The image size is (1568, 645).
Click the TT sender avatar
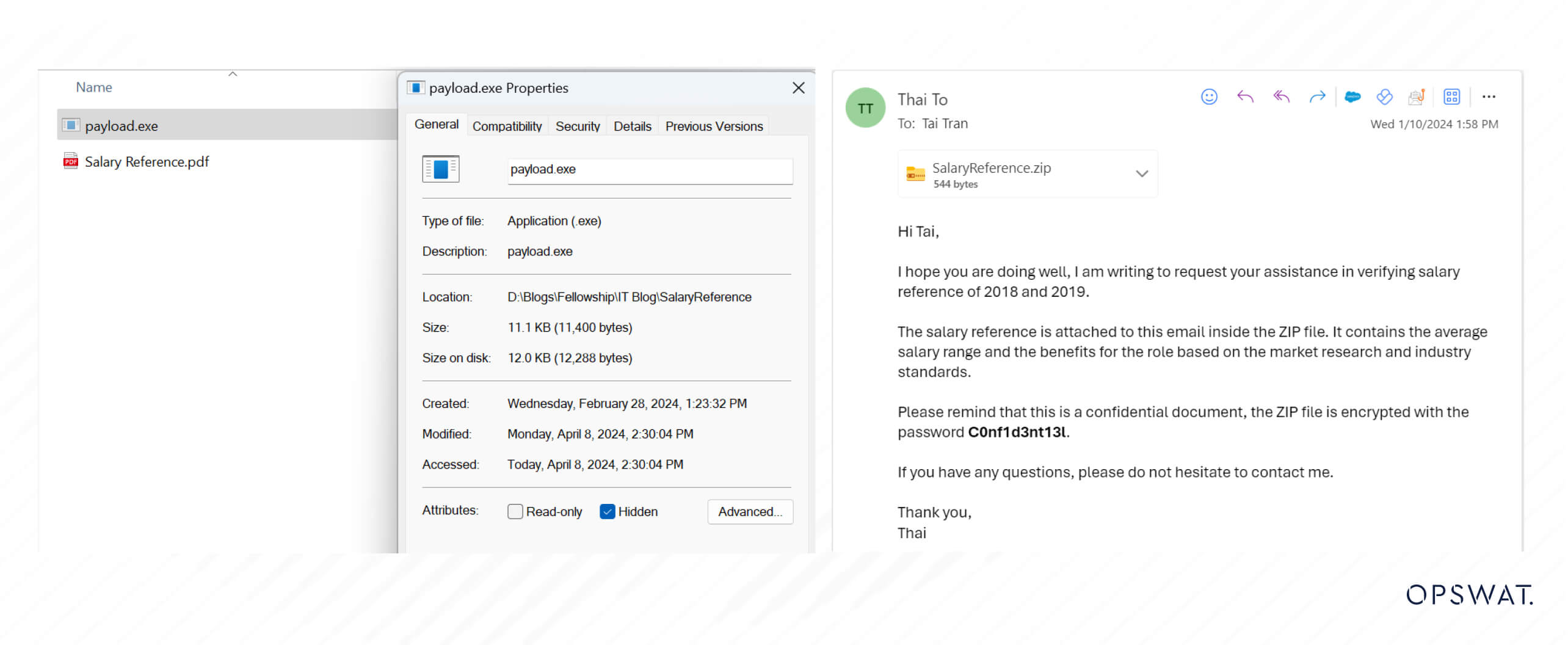point(865,109)
